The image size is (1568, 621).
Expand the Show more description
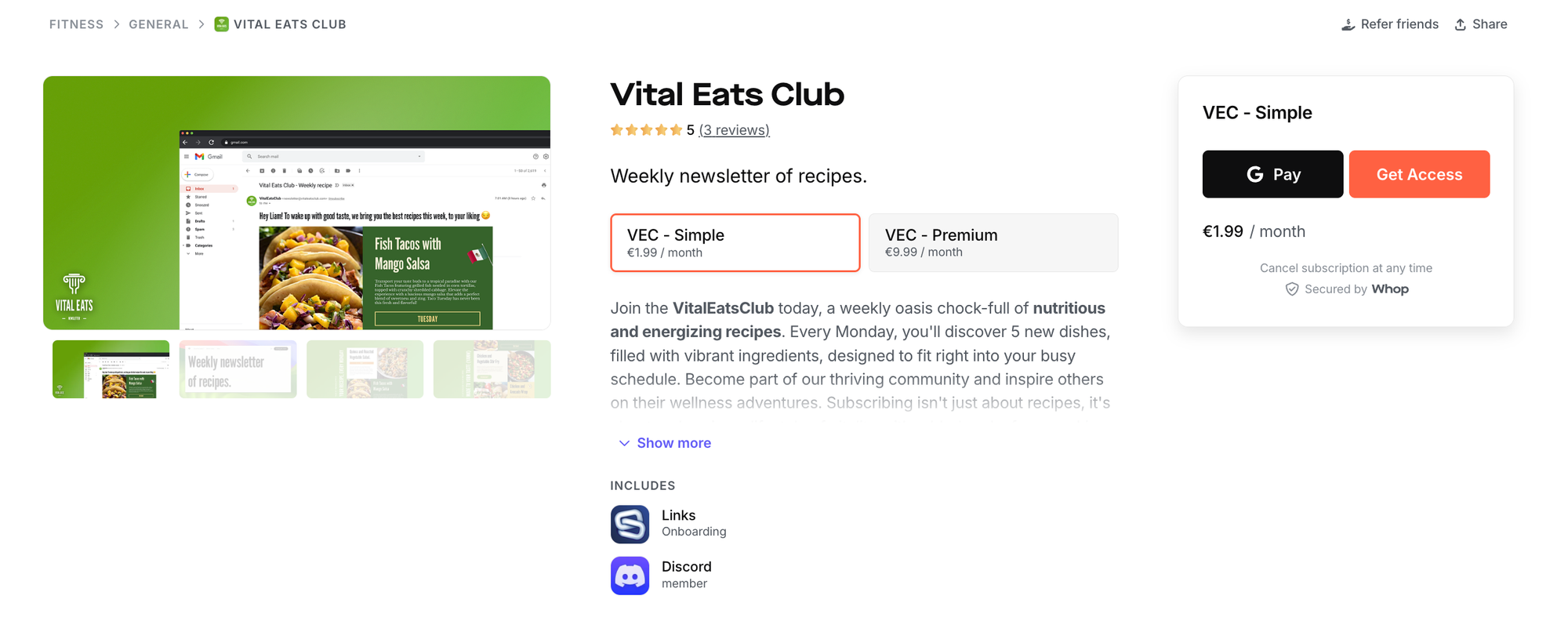click(663, 442)
